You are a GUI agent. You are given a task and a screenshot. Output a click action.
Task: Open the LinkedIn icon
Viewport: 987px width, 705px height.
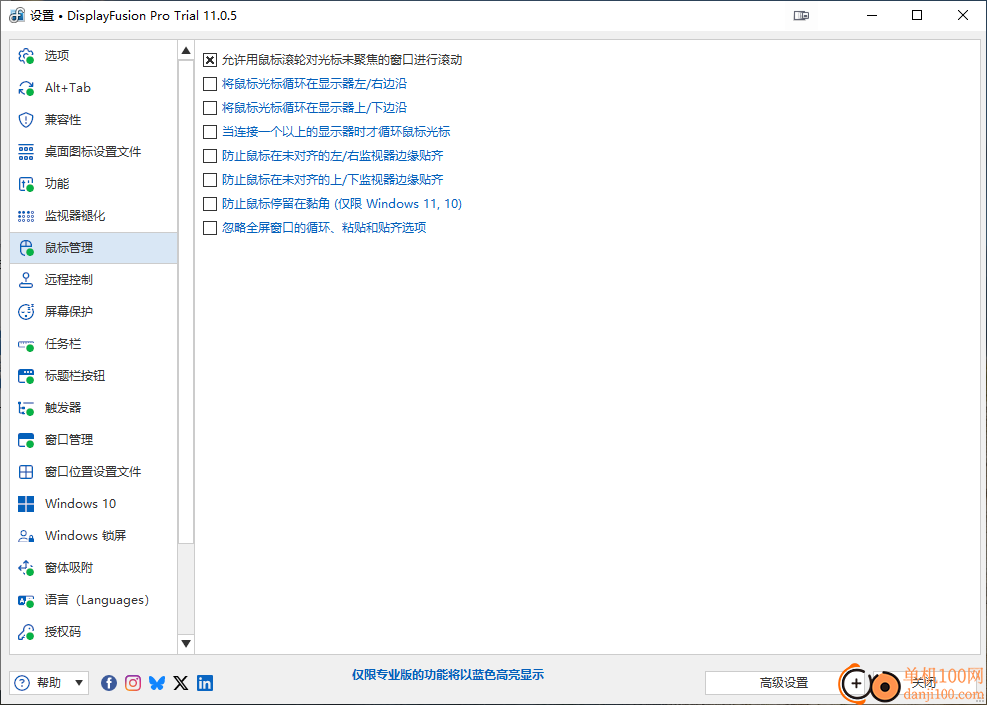pyautogui.click(x=205, y=682)
